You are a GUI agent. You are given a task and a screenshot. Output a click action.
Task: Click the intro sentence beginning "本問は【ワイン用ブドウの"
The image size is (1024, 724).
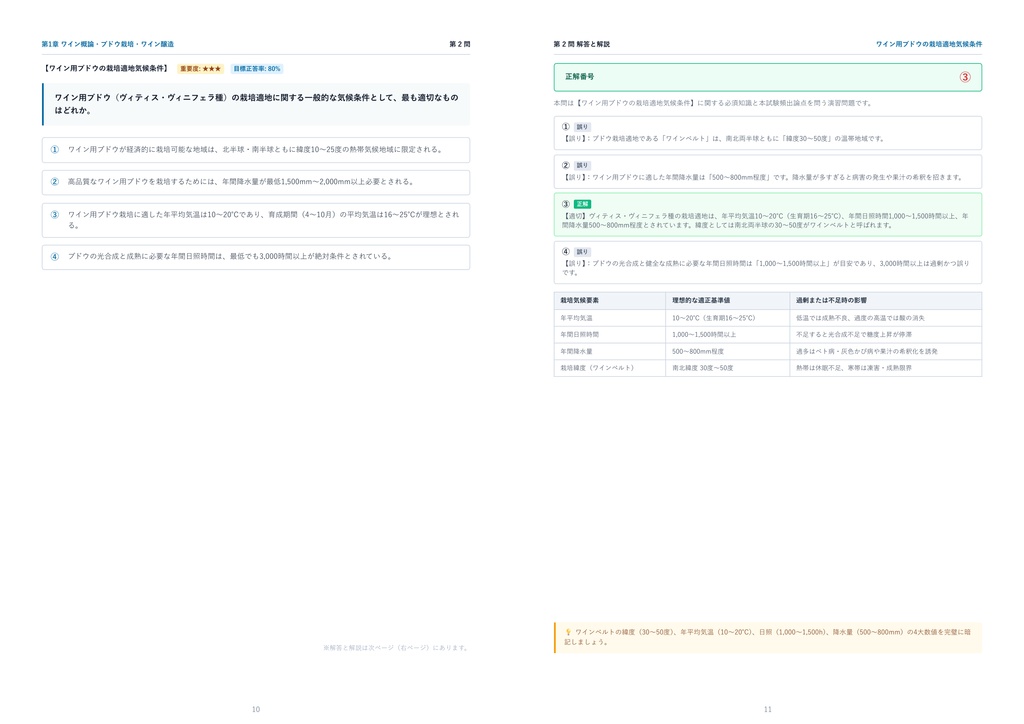tap(712, 103)
